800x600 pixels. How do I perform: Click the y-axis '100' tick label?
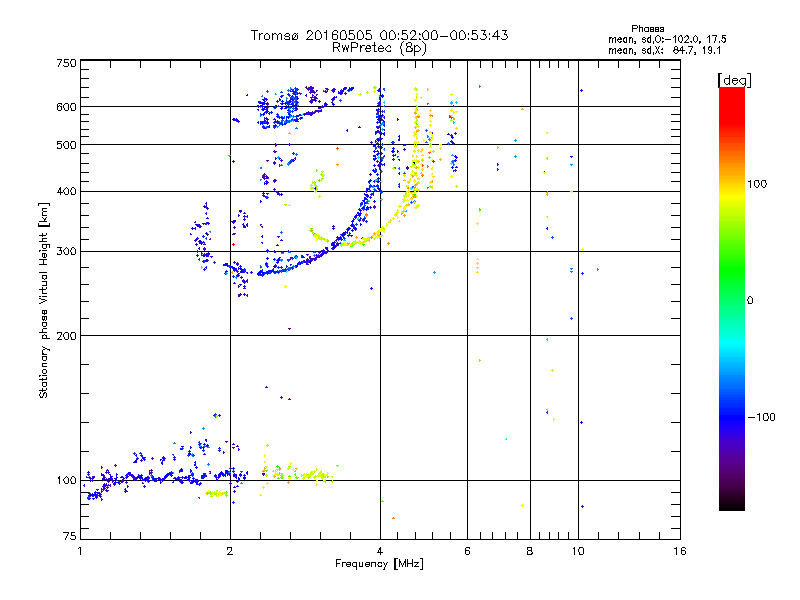pos(66,481)
